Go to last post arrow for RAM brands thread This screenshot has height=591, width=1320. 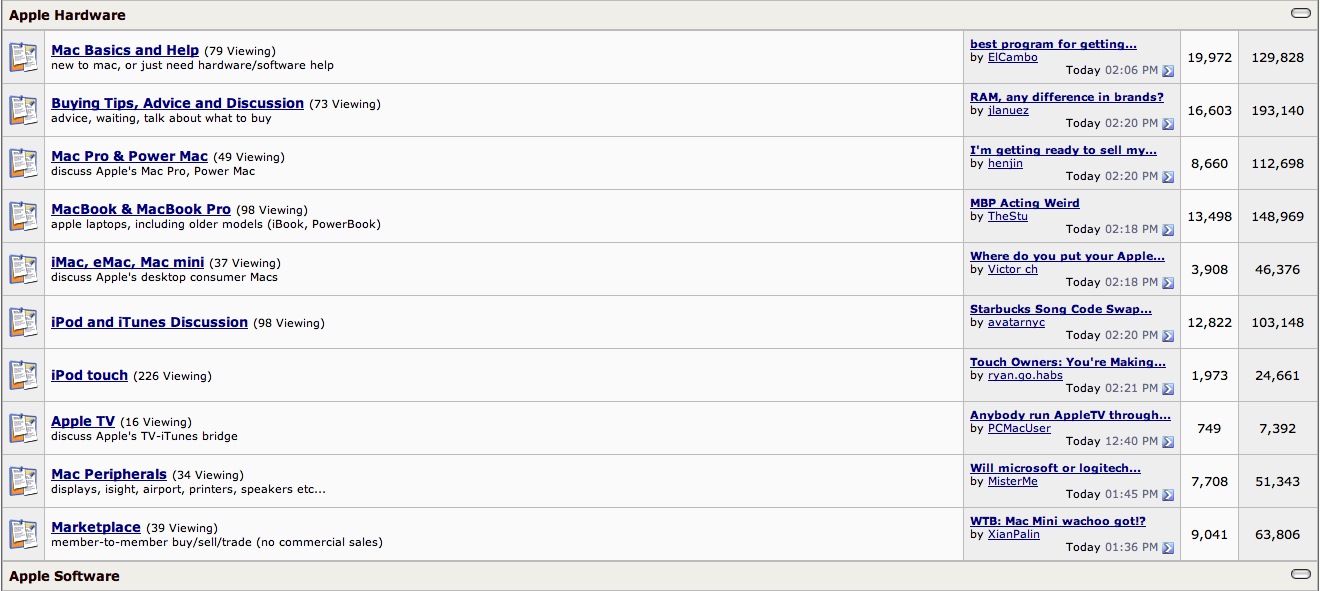pyautogui.click(x=1168, y=124)
